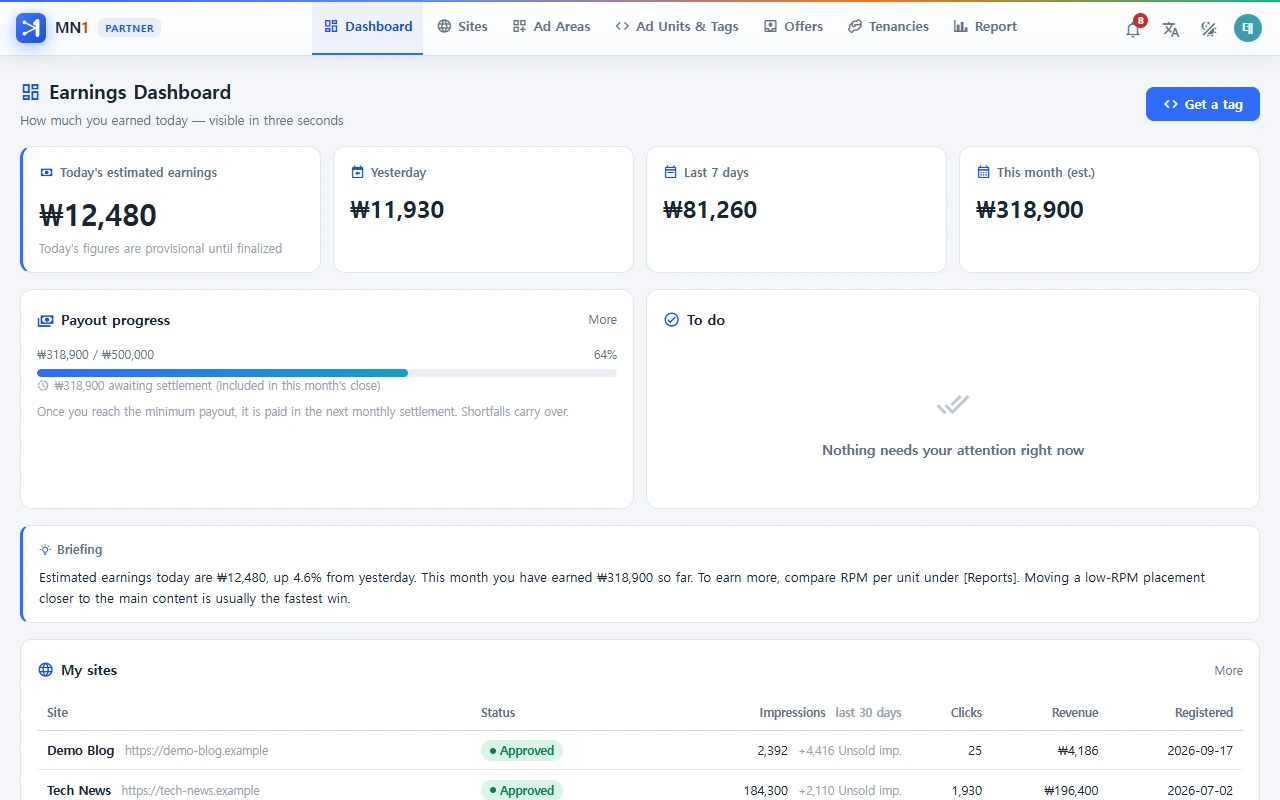Click the PARTNER badge

pos(129,28)
